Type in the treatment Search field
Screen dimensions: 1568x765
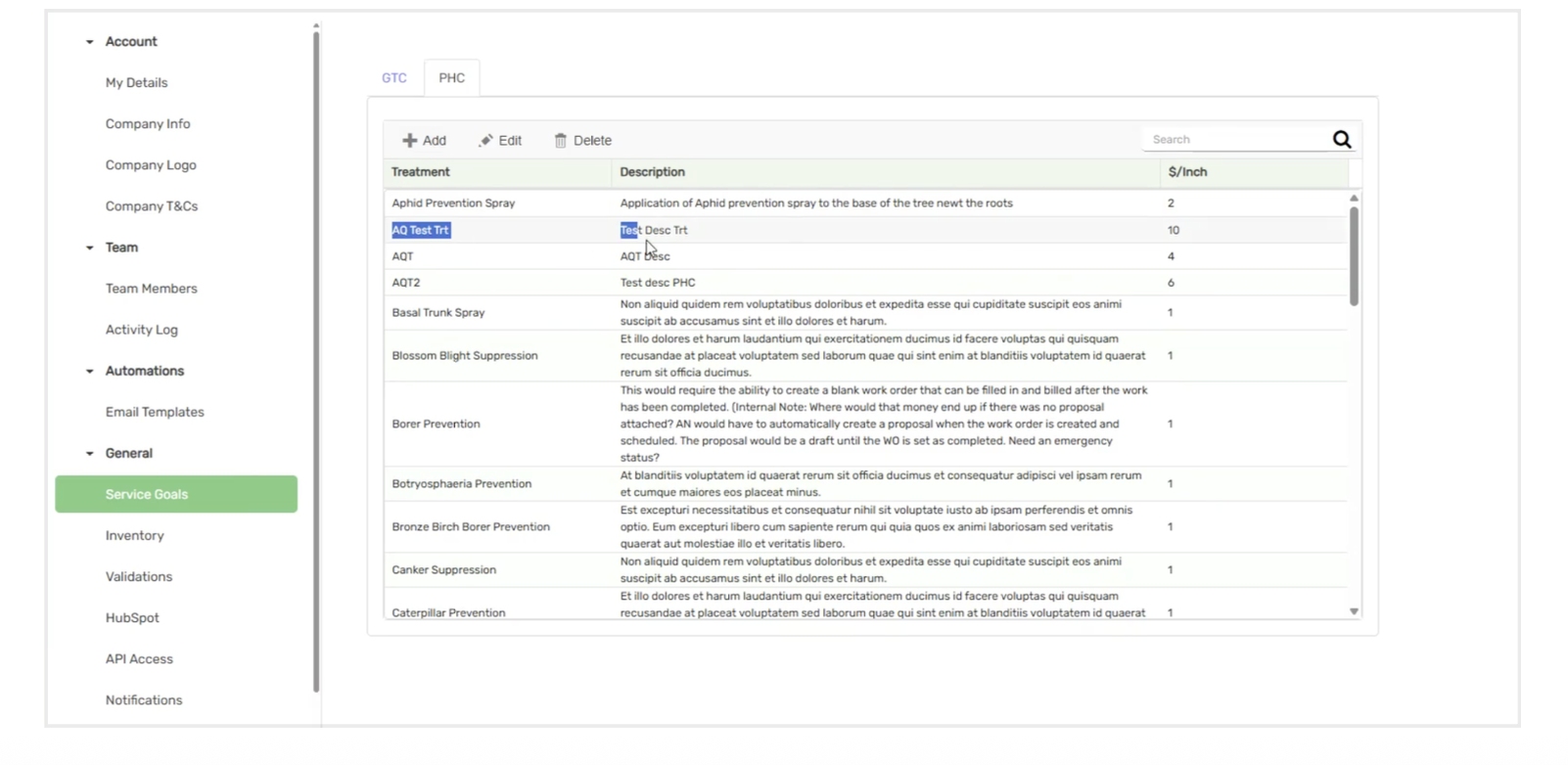pyautogui.click(x=1235, y=140)
